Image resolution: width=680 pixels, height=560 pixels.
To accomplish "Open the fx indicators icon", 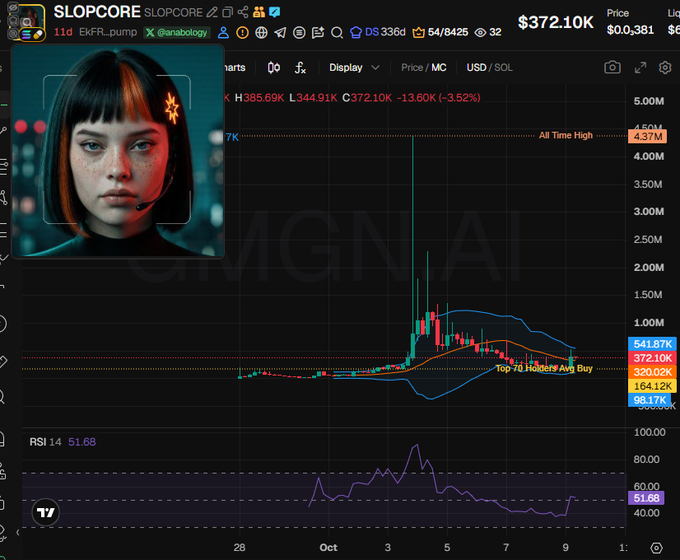I will click(x=300, y=68).
